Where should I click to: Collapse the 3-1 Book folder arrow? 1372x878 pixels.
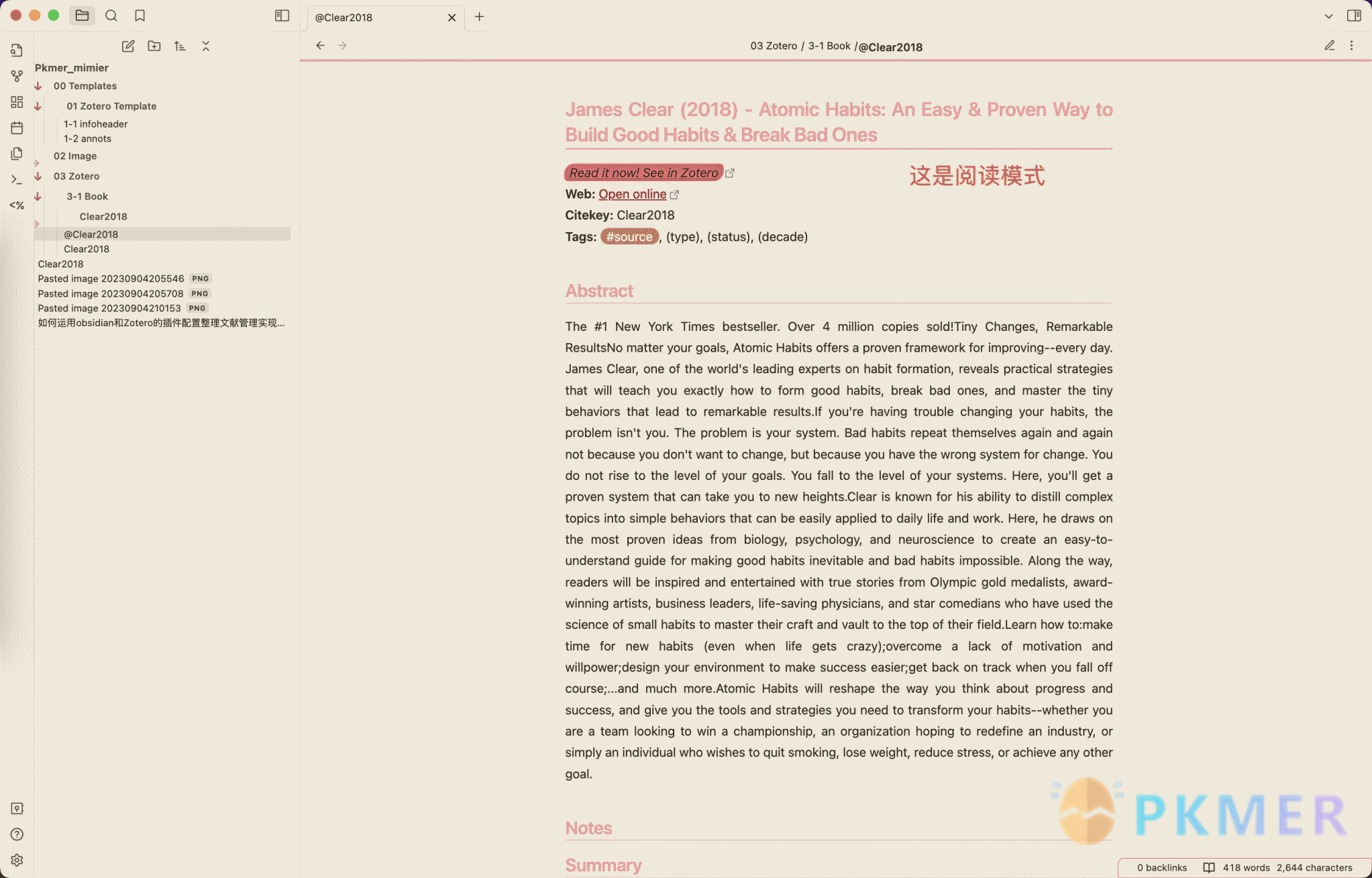click(38, 196)
